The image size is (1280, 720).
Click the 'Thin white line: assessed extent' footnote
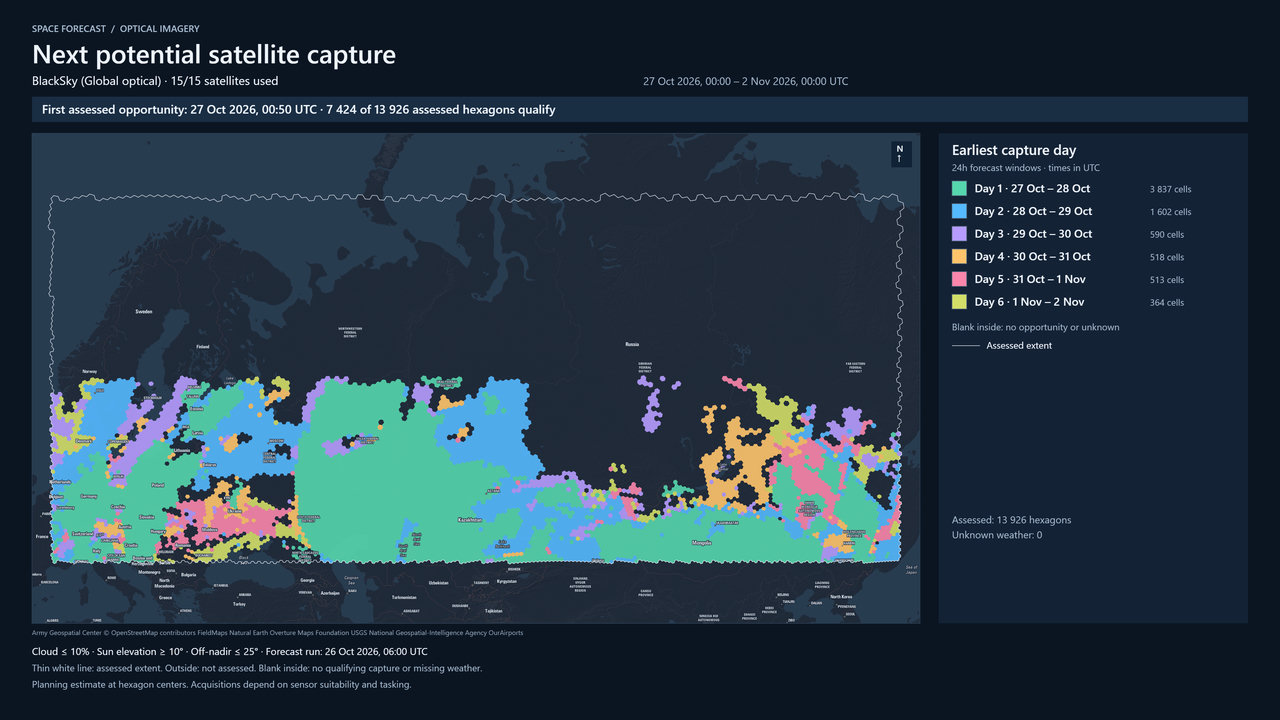(257, 668)
